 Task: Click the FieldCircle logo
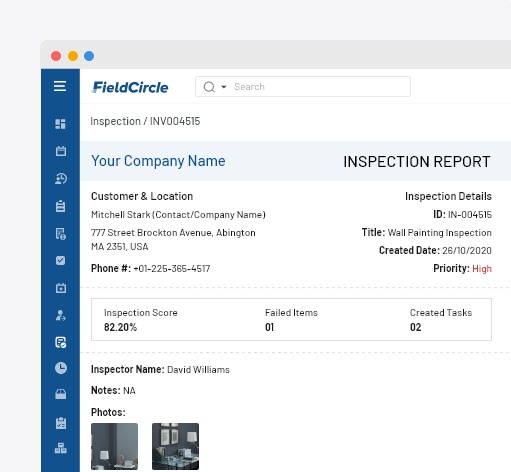pos(130,87)
